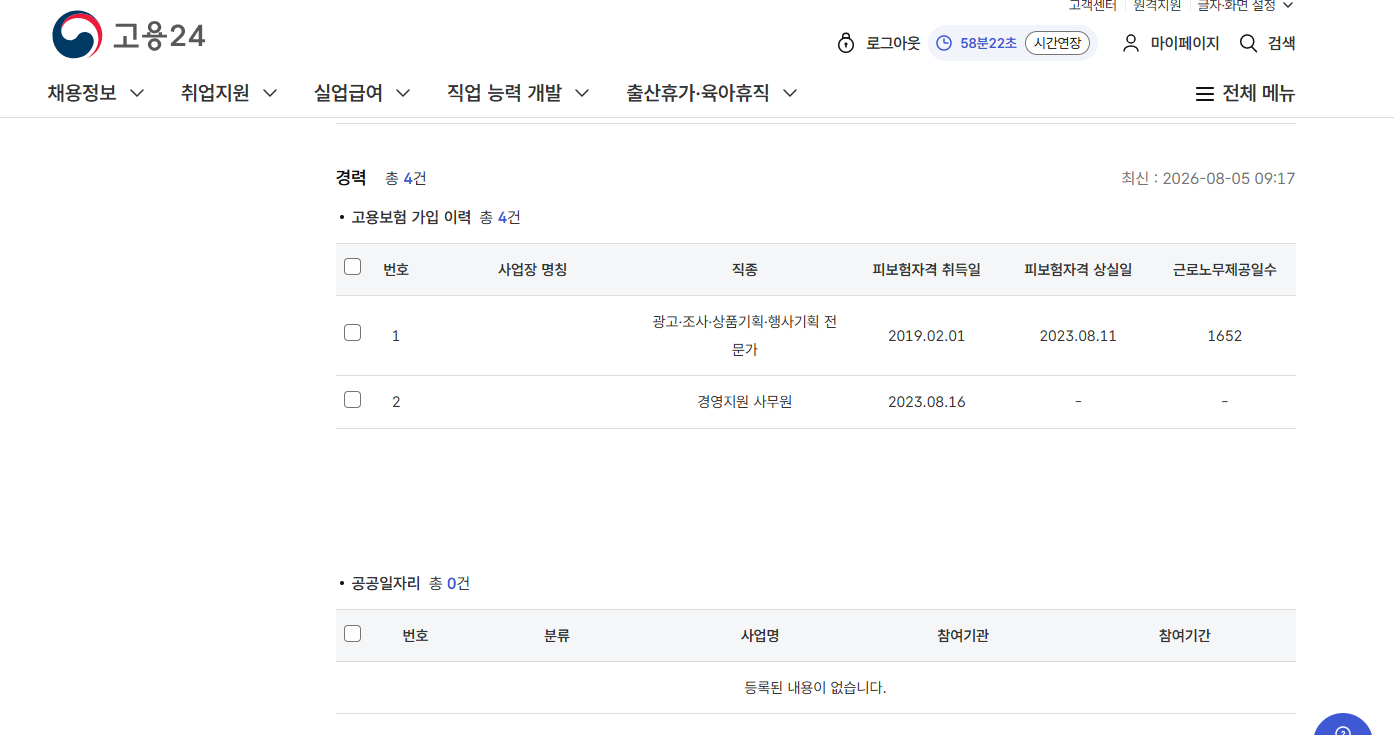Click 고용보험 가입 이력 heading
Image resolution: width=1394 pixels, height=735 pixels.
(411, 217)
